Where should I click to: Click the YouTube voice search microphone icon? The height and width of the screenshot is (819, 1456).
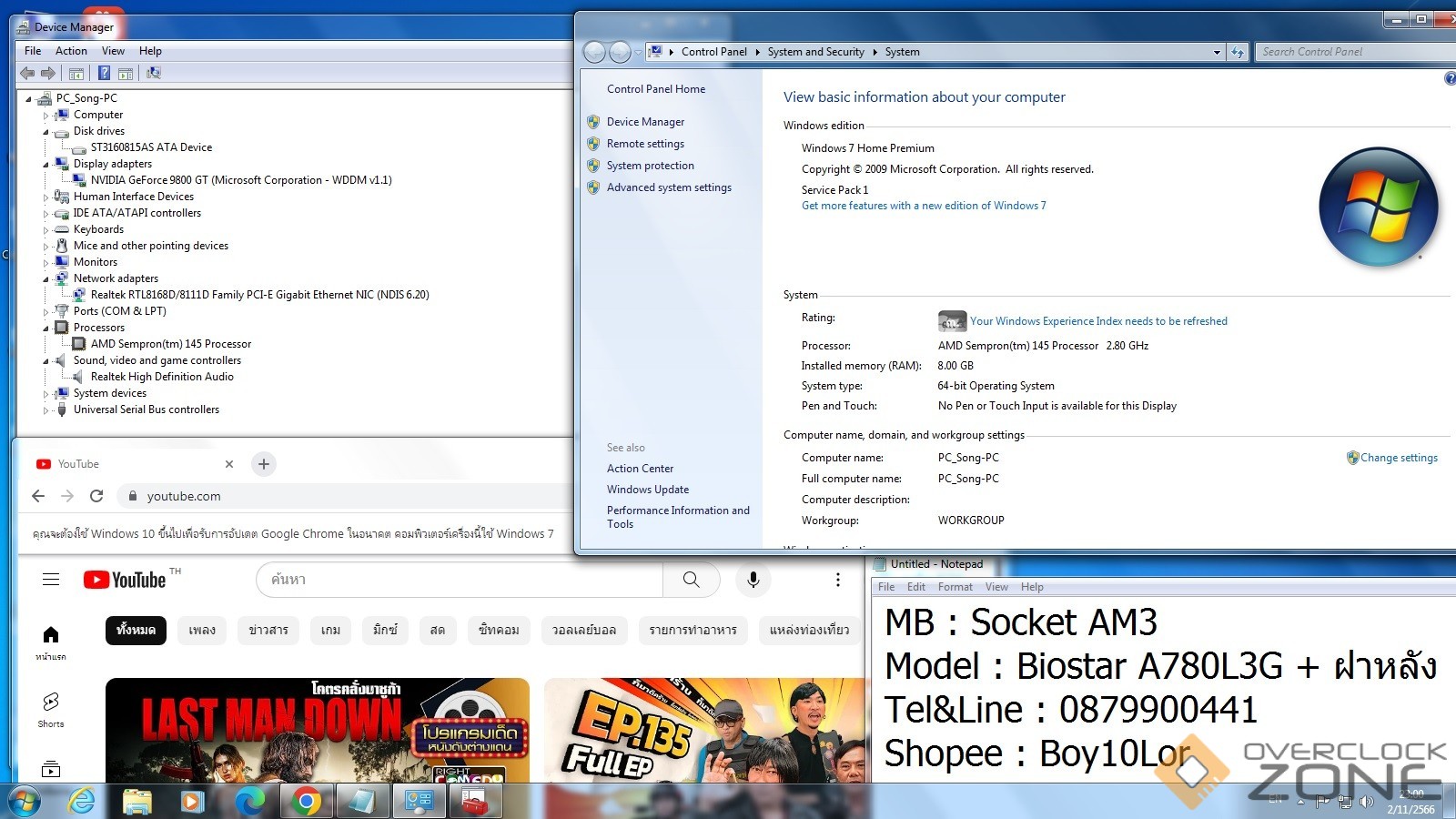(753, 580)
